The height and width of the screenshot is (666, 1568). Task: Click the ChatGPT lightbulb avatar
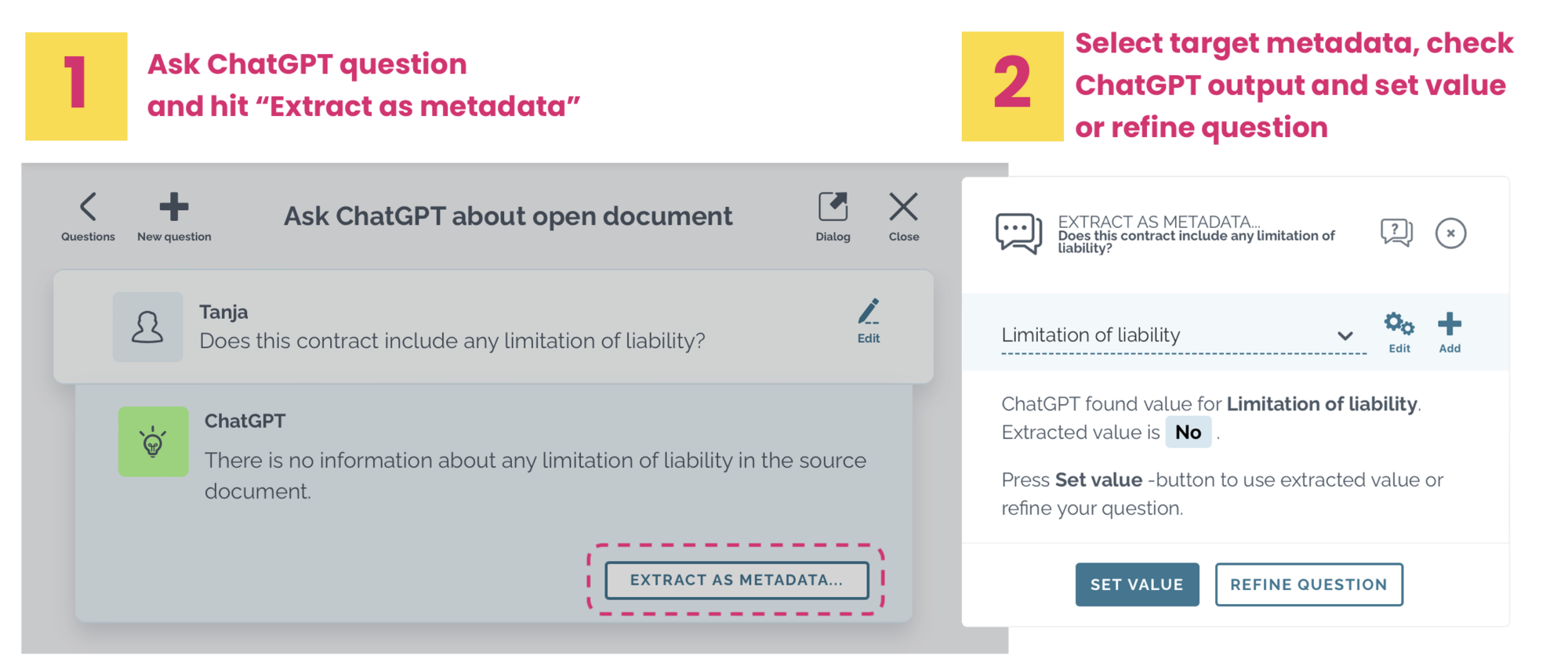[153, 441]
